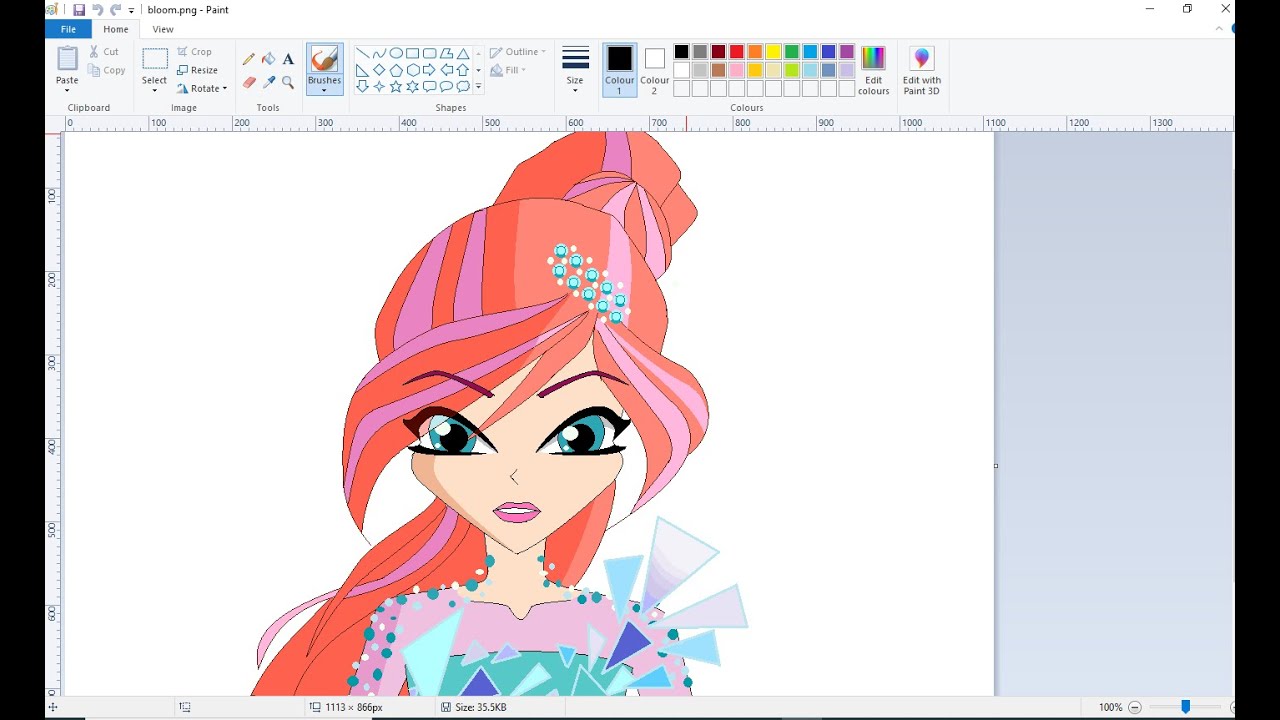Choose the purple colour swatch

tap(847, 52)
